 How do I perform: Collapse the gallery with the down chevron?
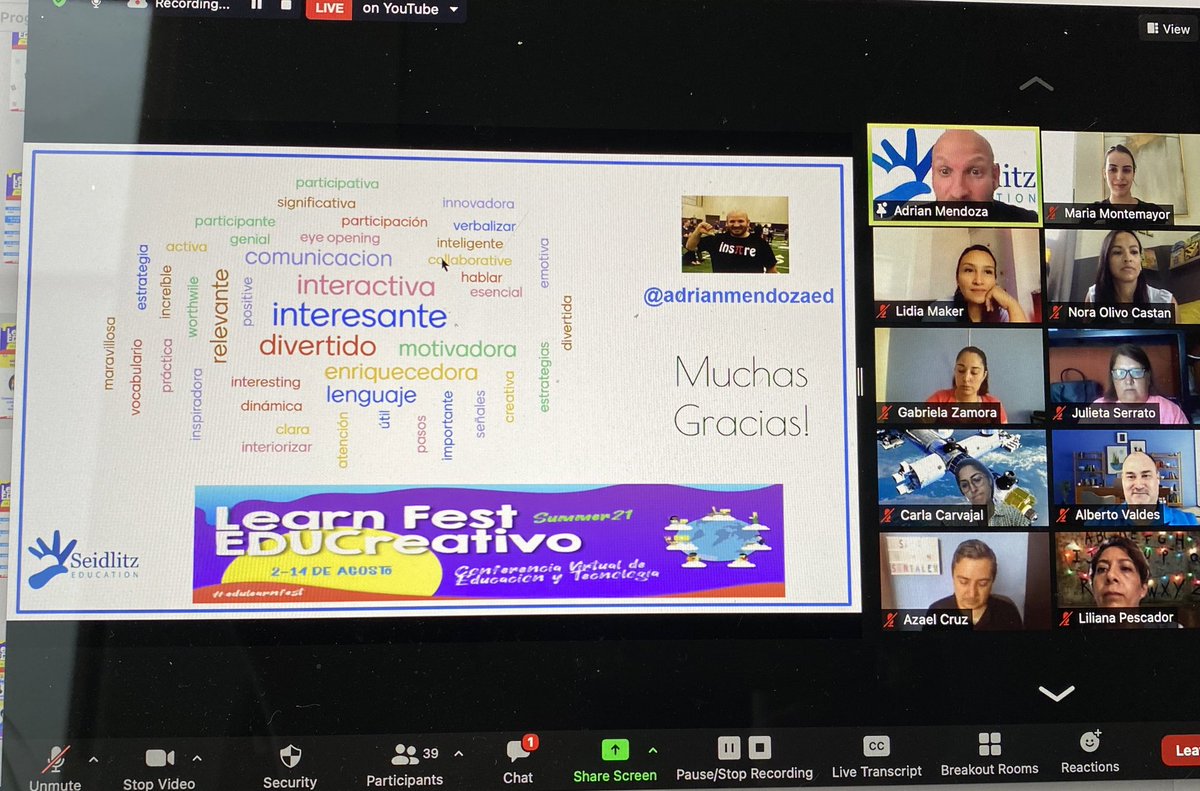1055,692
